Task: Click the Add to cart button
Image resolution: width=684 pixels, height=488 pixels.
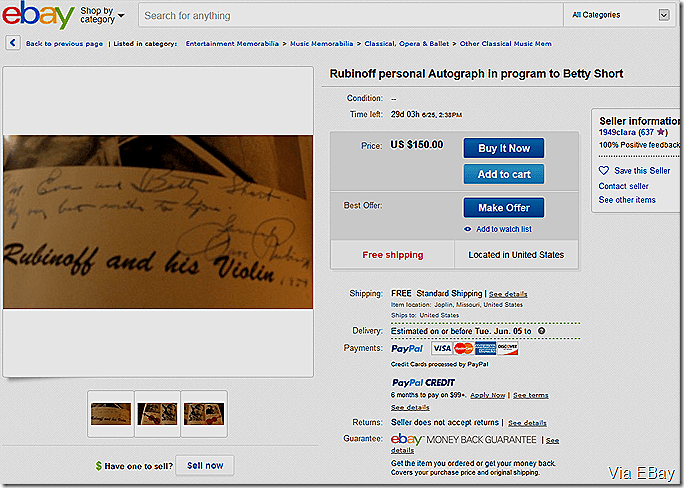Action: [504, 174]
